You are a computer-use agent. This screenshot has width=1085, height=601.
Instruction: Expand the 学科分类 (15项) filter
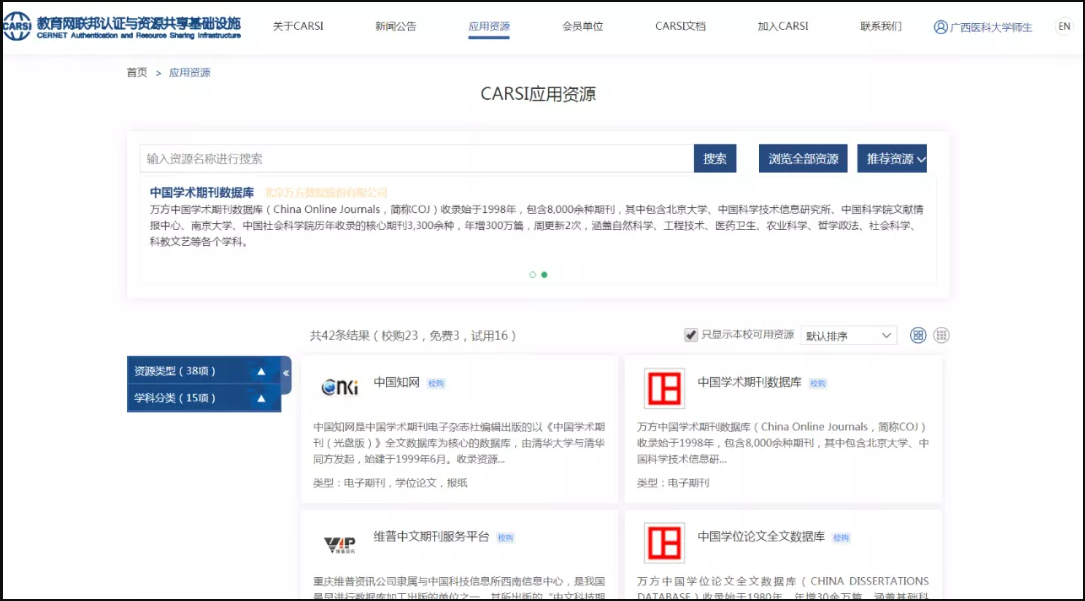click(x=203, y=398)
